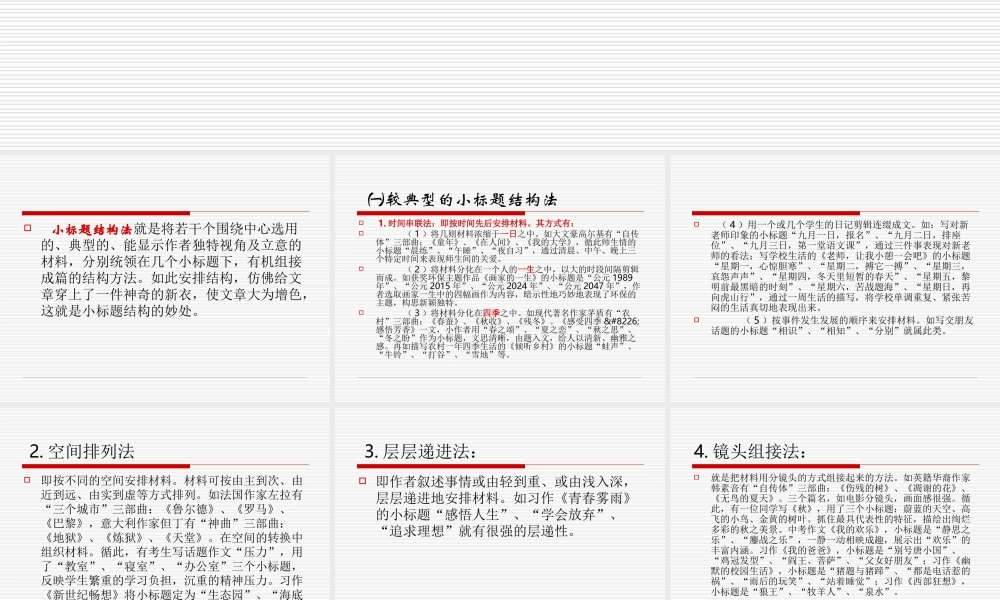
Task: Select the paragraph starting （2）将材料分化在一个人的一生
Action: click(508, 286)
